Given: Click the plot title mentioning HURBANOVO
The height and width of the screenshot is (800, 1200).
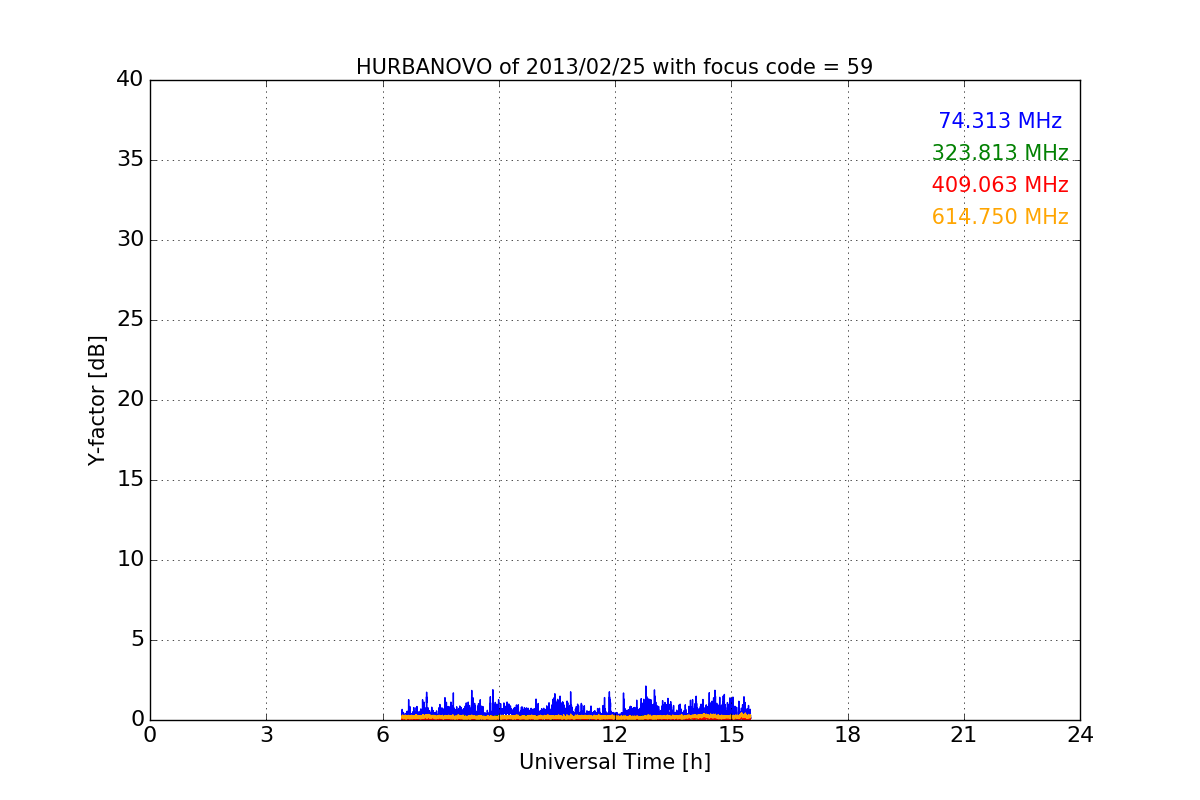Looking at the screenshot, I should point(614,67).
